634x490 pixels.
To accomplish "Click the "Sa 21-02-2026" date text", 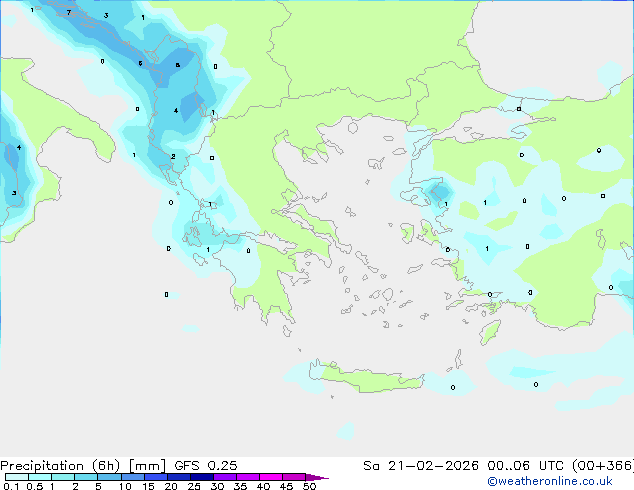I will pyautogui.click(x=421, y=466).
